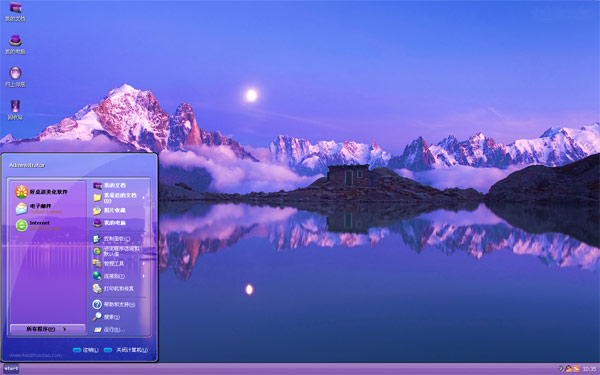
Task: Click the taskbar clock
Action: tap(589, 369)
